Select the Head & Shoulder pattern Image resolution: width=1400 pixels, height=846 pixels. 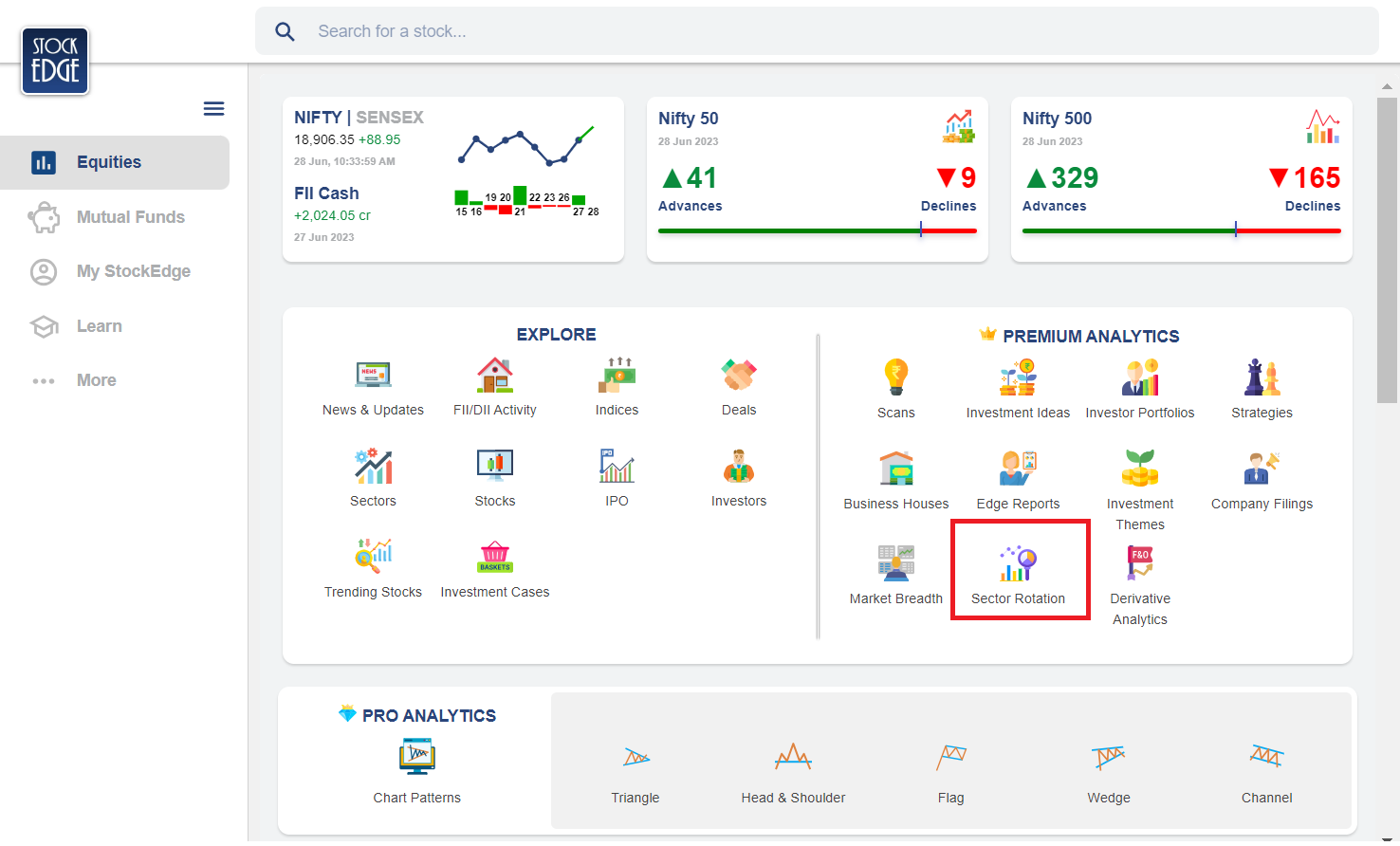point(793,769)
